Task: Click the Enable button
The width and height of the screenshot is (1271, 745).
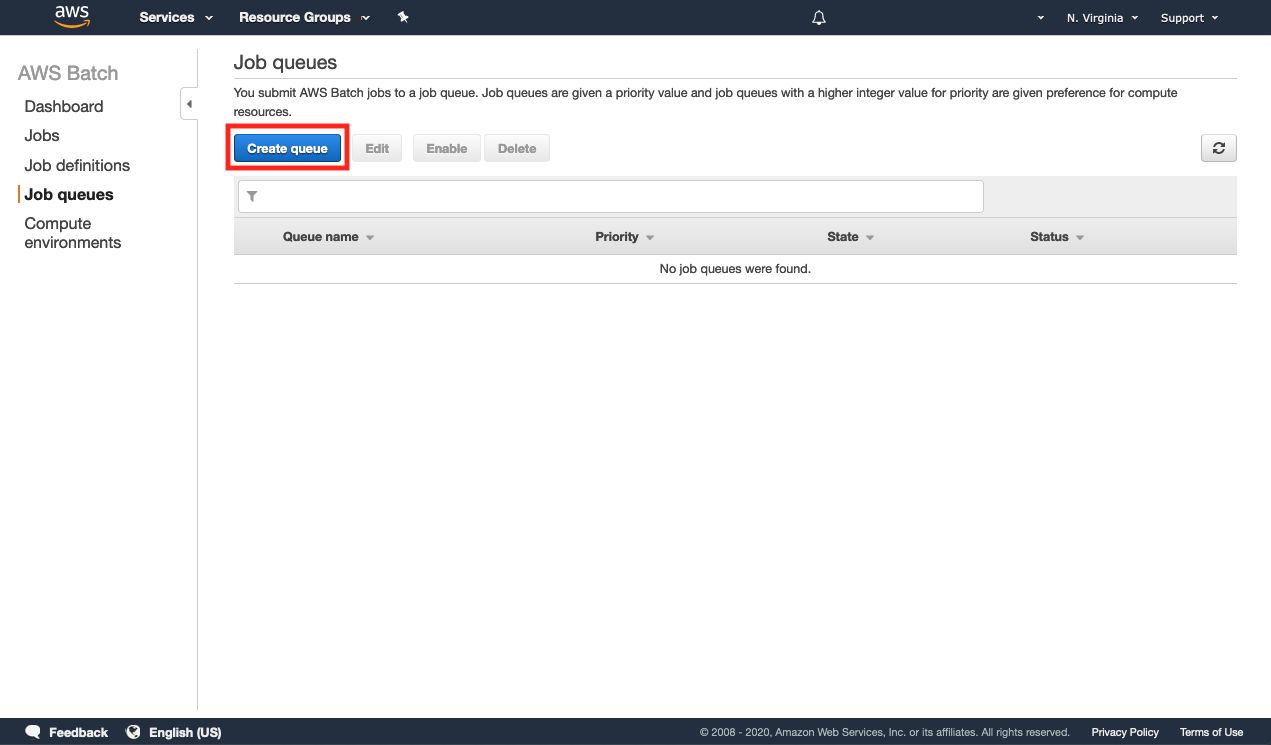Action: pos(447,148)
